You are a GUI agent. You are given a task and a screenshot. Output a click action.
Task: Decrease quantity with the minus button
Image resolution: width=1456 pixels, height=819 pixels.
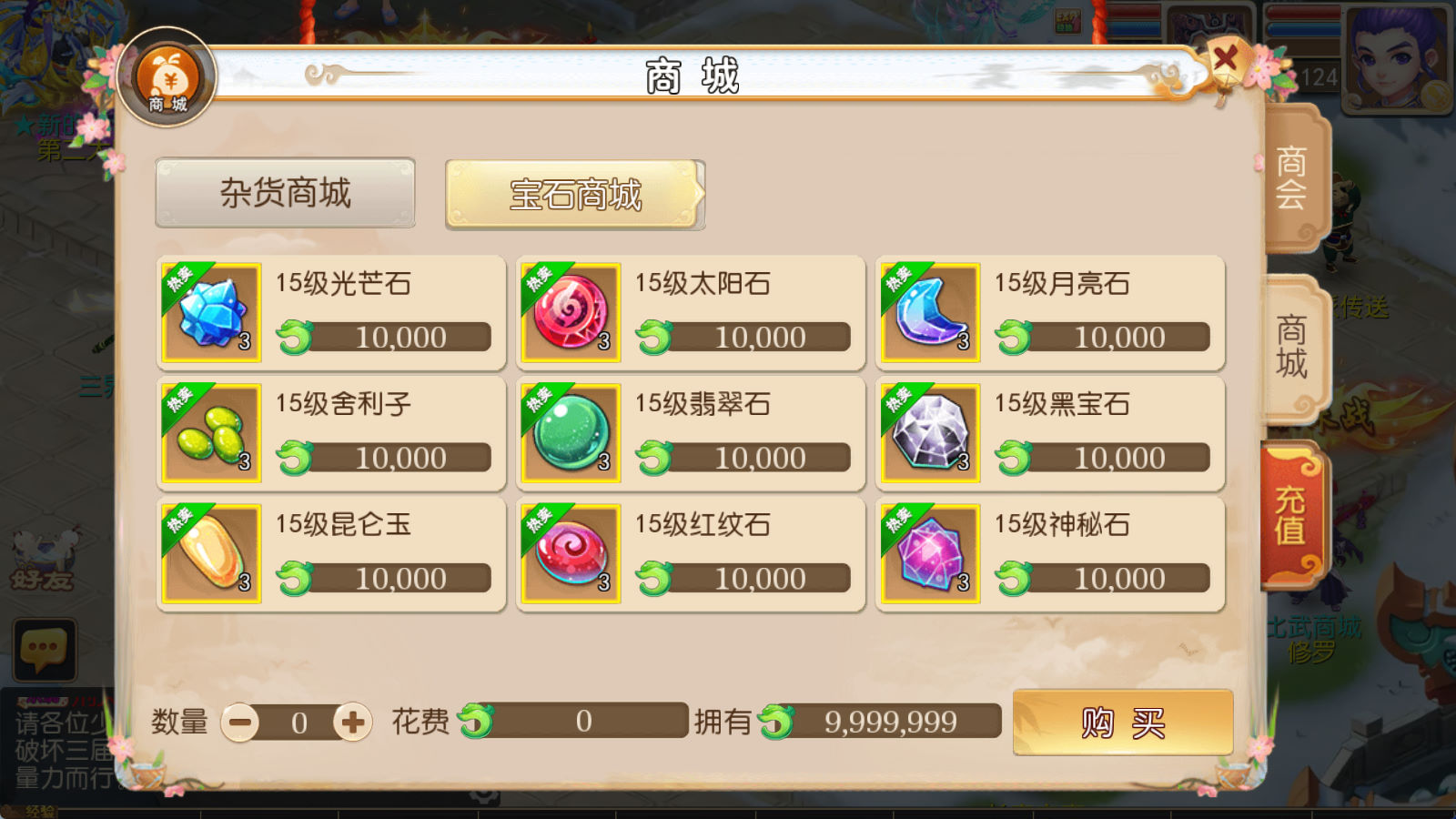point(240,723)
